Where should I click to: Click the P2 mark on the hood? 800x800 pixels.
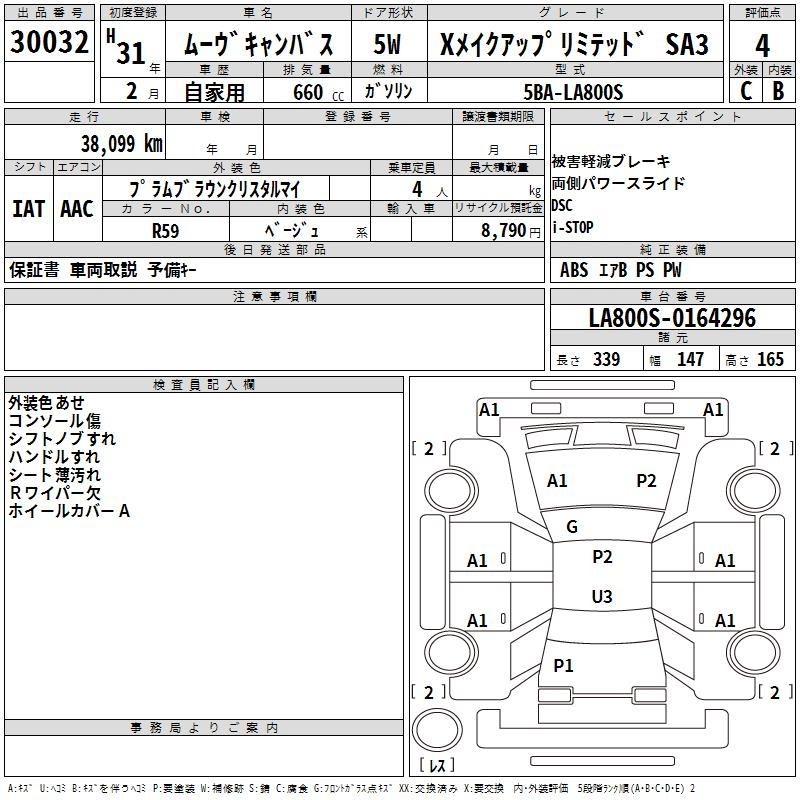pyautogui.click(x=647, y=481)
